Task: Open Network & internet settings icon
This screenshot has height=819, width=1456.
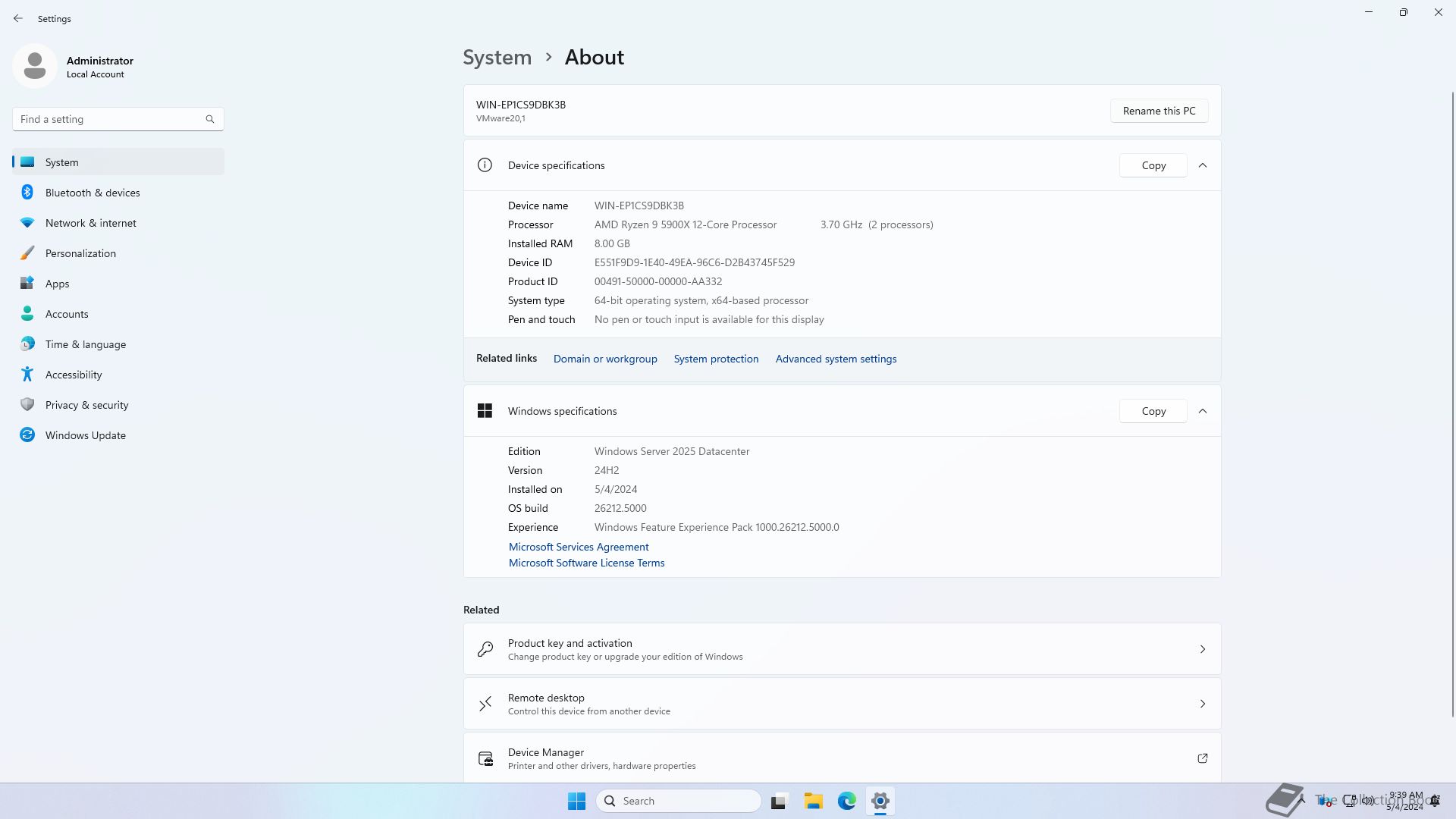Action: click(x=27, y=223)
